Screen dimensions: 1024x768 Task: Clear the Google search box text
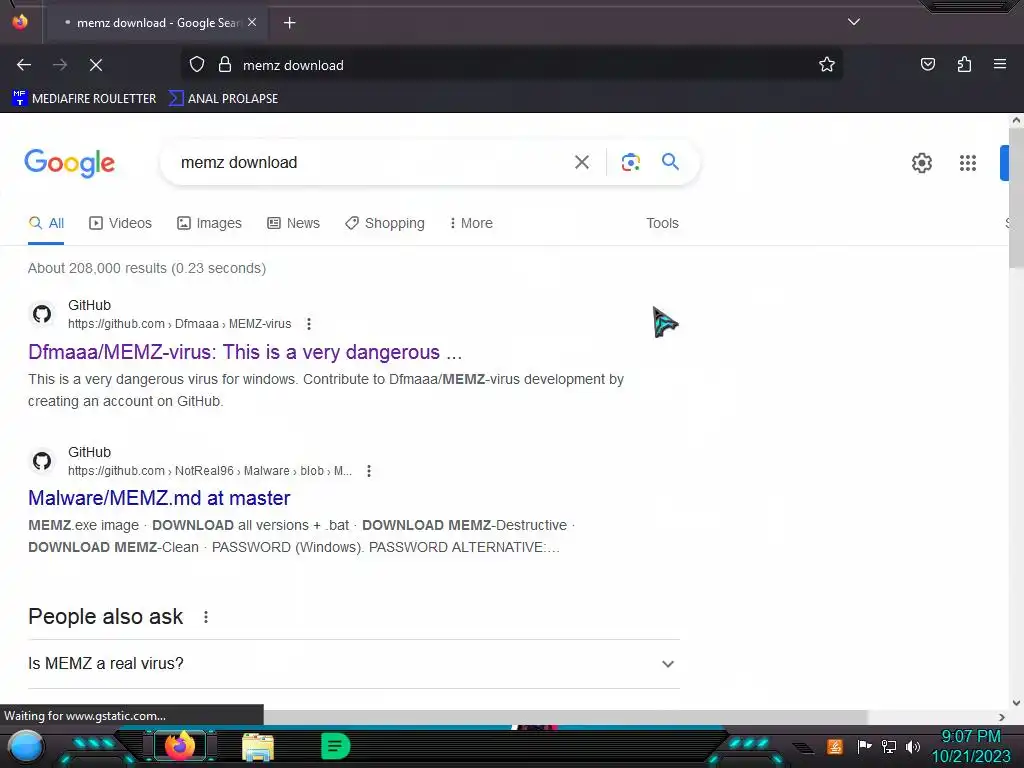click(x=581, y=162)
